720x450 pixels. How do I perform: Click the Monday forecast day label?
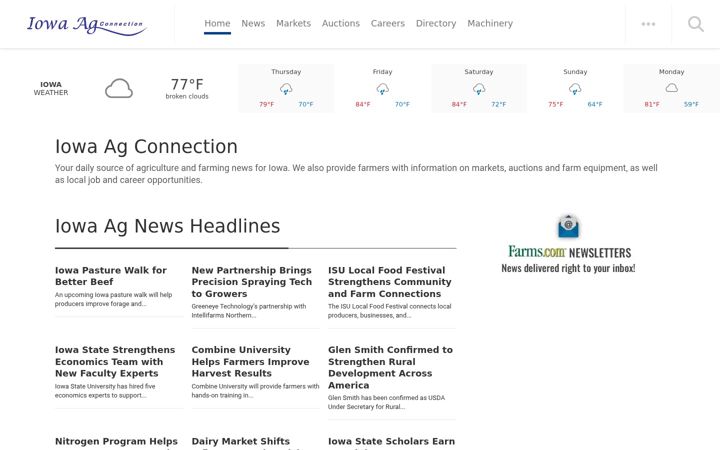671,72
